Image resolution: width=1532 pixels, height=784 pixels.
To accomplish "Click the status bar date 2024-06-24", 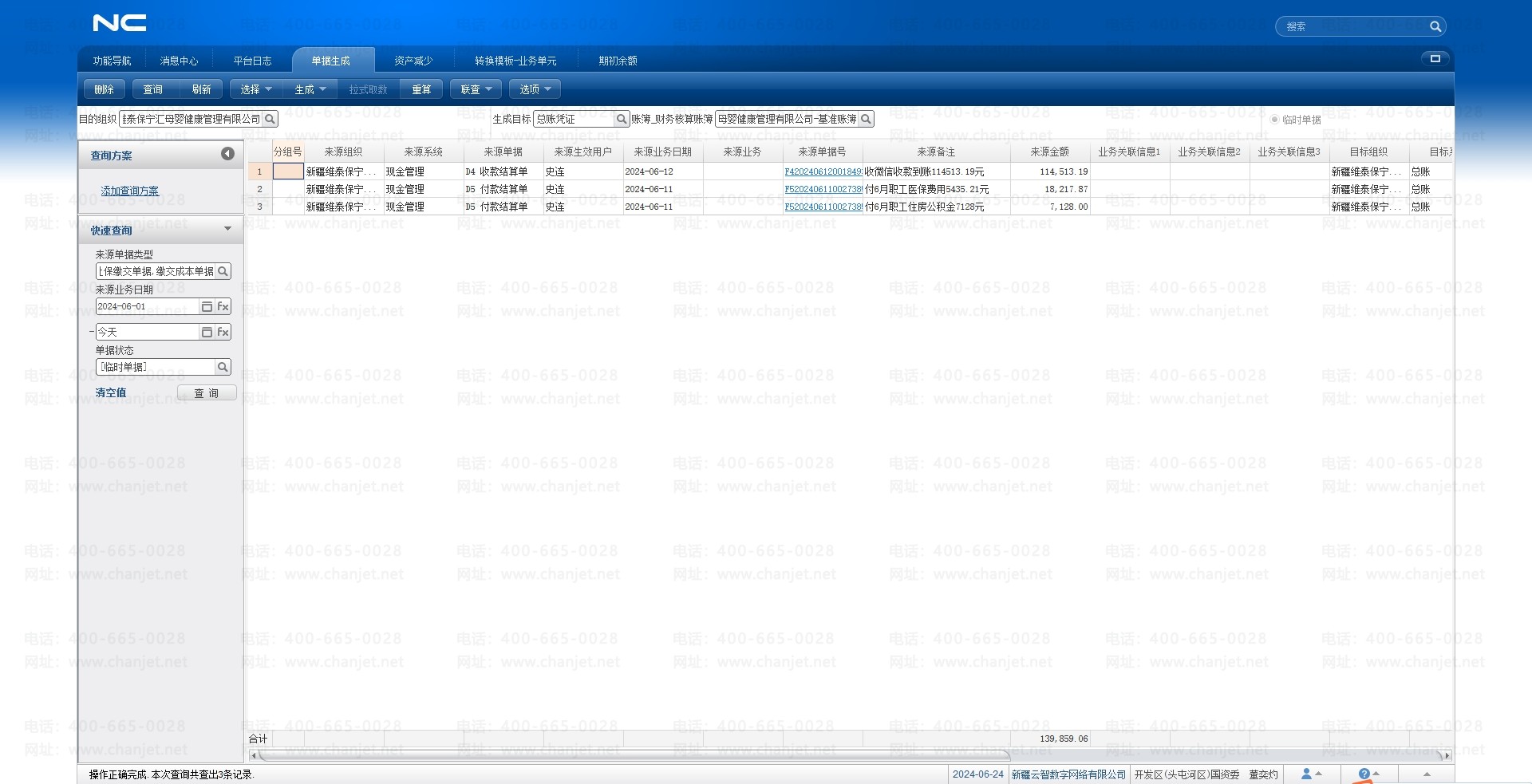I will [978, 774].
